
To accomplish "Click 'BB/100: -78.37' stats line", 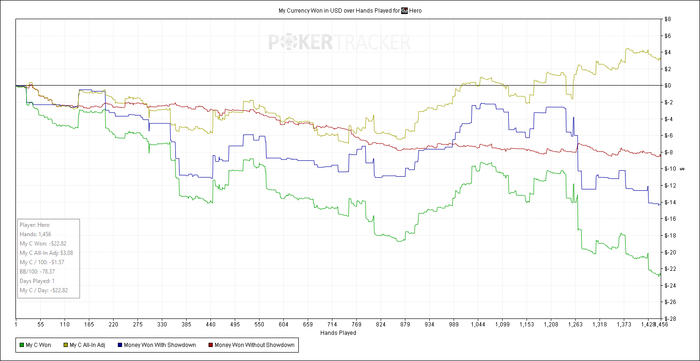I will [x=38, y=271].
